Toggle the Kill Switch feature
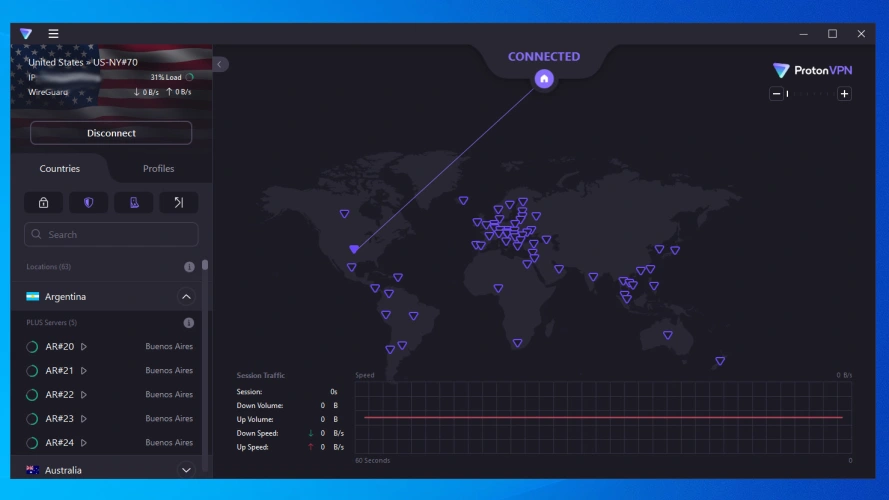This screenshot has height=500, width=889. point(133,203)
